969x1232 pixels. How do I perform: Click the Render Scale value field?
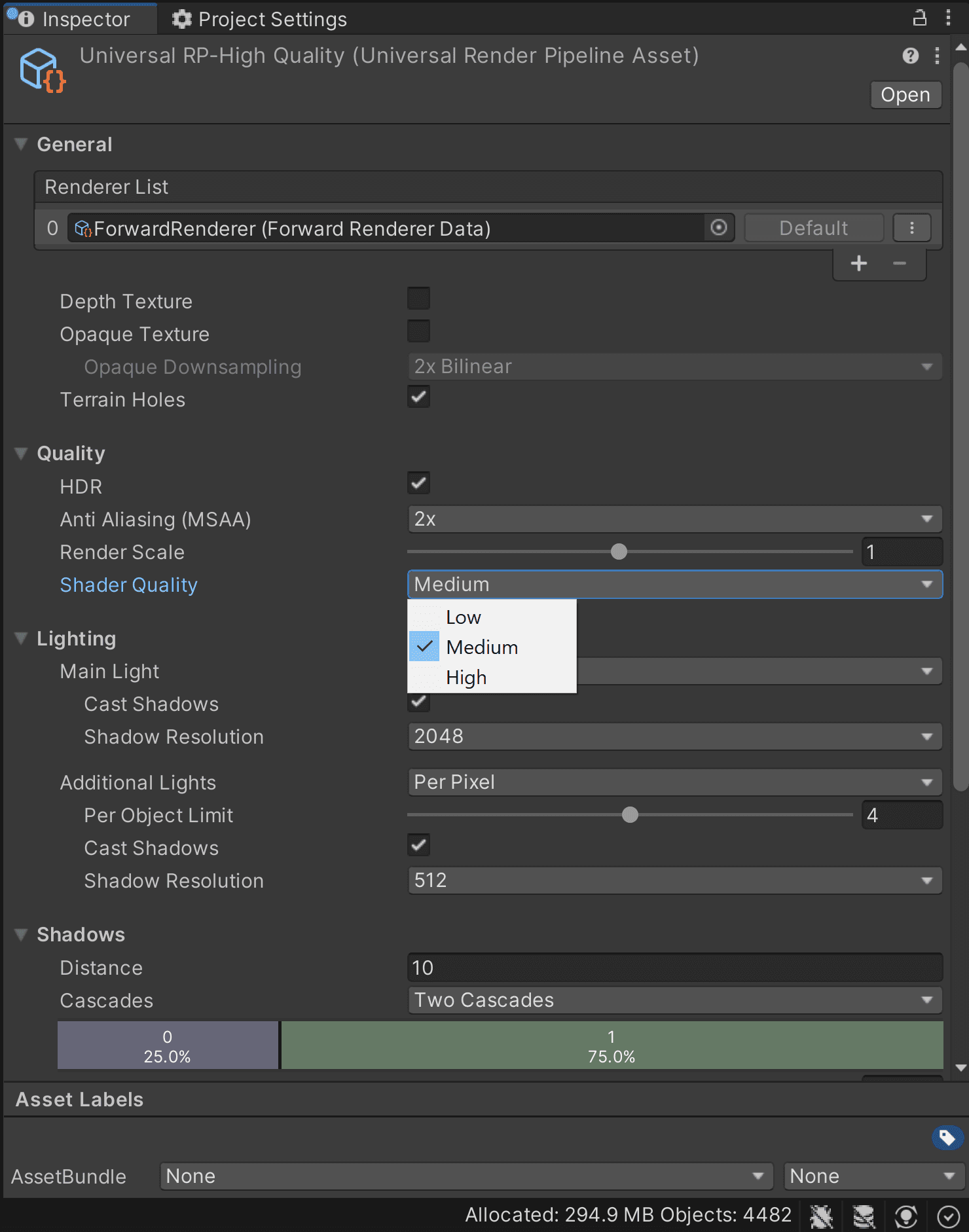coord(902,552)
